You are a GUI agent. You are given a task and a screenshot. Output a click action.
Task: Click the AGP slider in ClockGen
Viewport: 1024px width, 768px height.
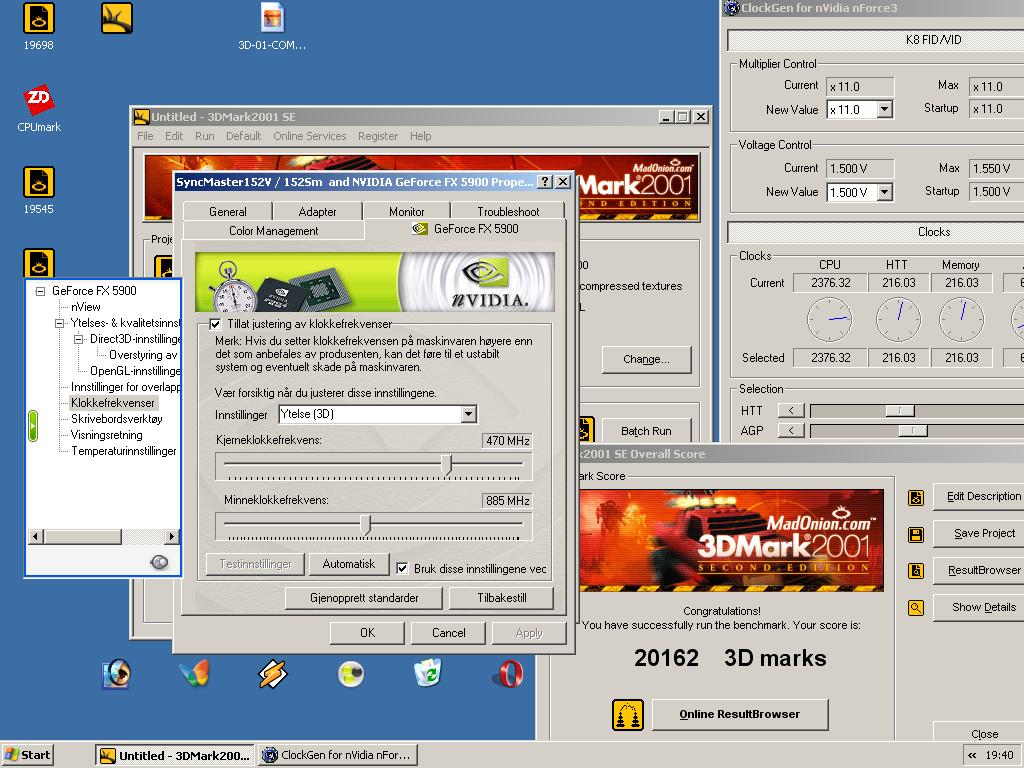click(x=913, y=430)
